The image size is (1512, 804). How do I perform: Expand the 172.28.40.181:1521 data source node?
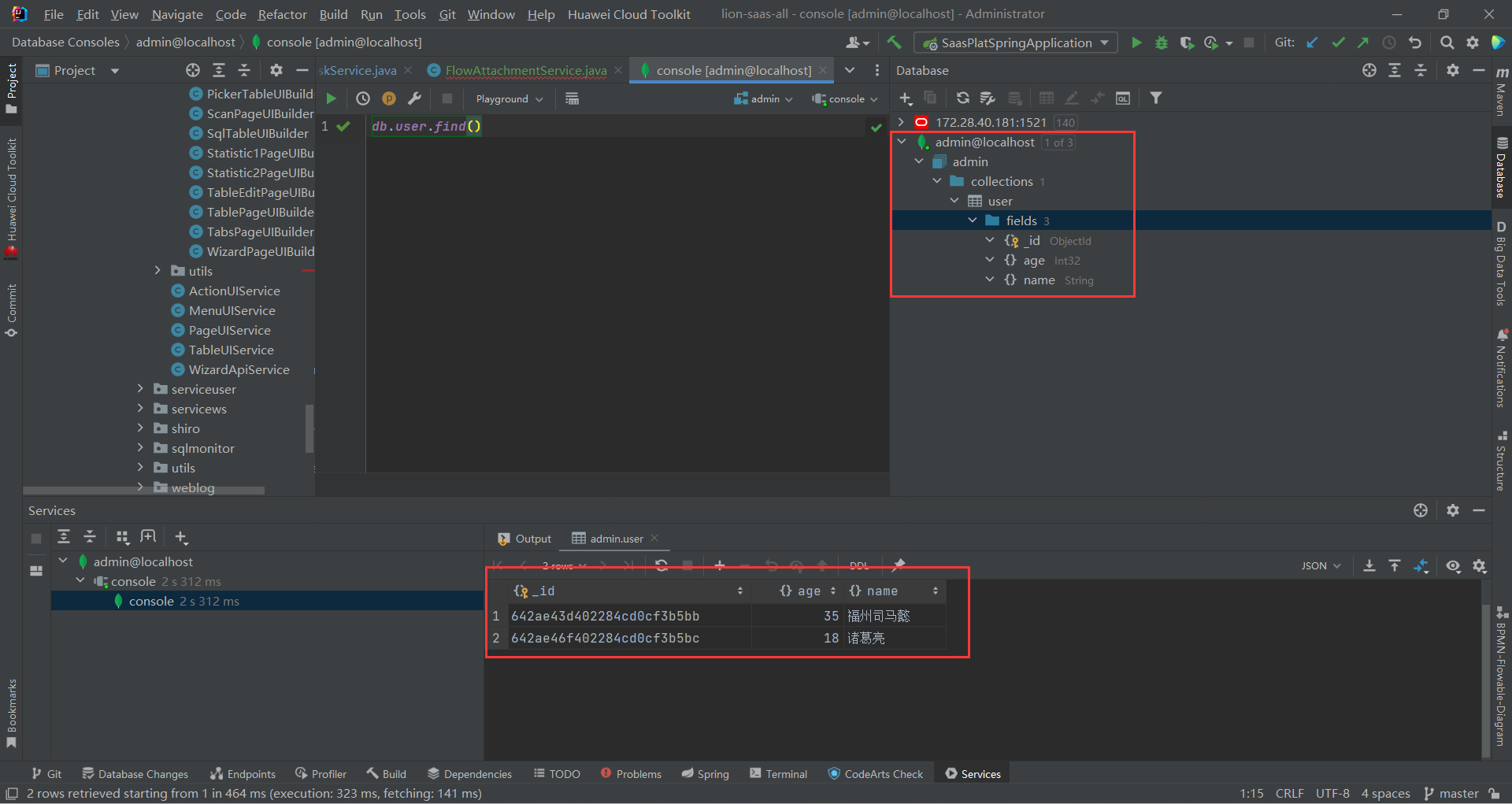point(902,122)
